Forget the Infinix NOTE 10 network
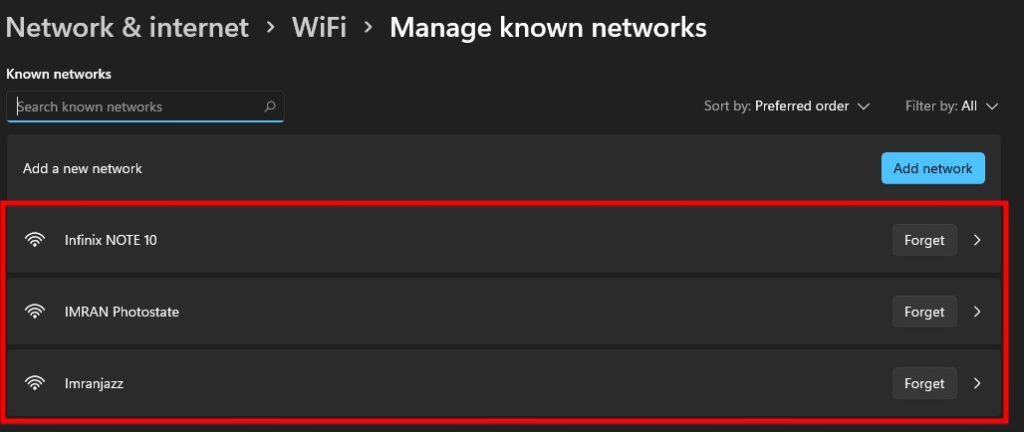This screenshot has width=1024, height=432. coord(924,240)
